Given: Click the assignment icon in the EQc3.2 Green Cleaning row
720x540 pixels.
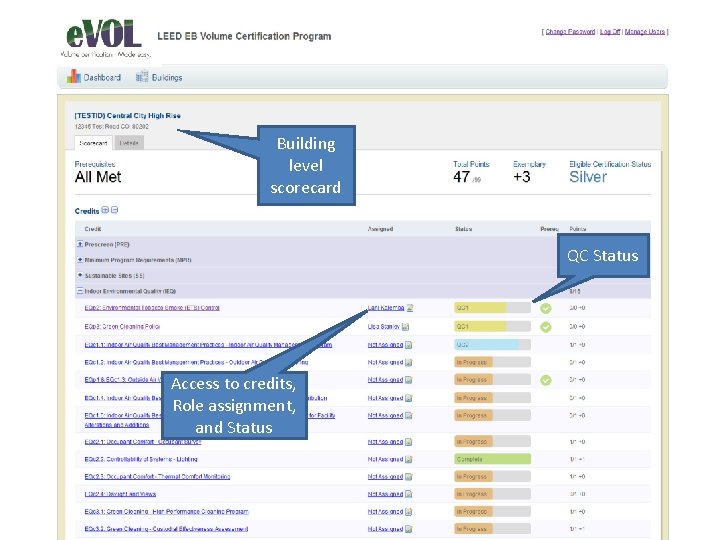Looking at the screenshot, I should (x=409, y=529).
